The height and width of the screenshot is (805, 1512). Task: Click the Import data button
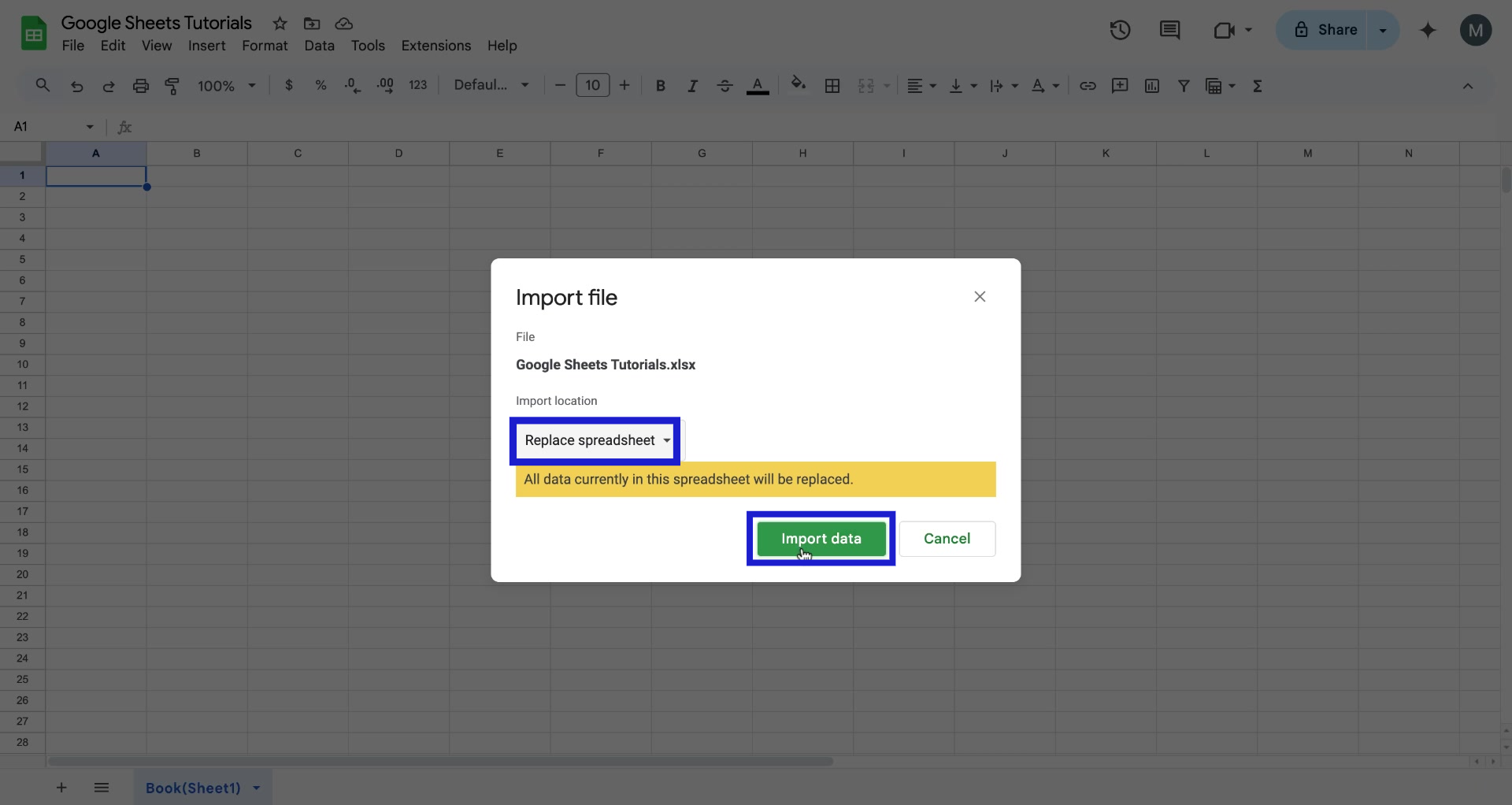(821, 539)
